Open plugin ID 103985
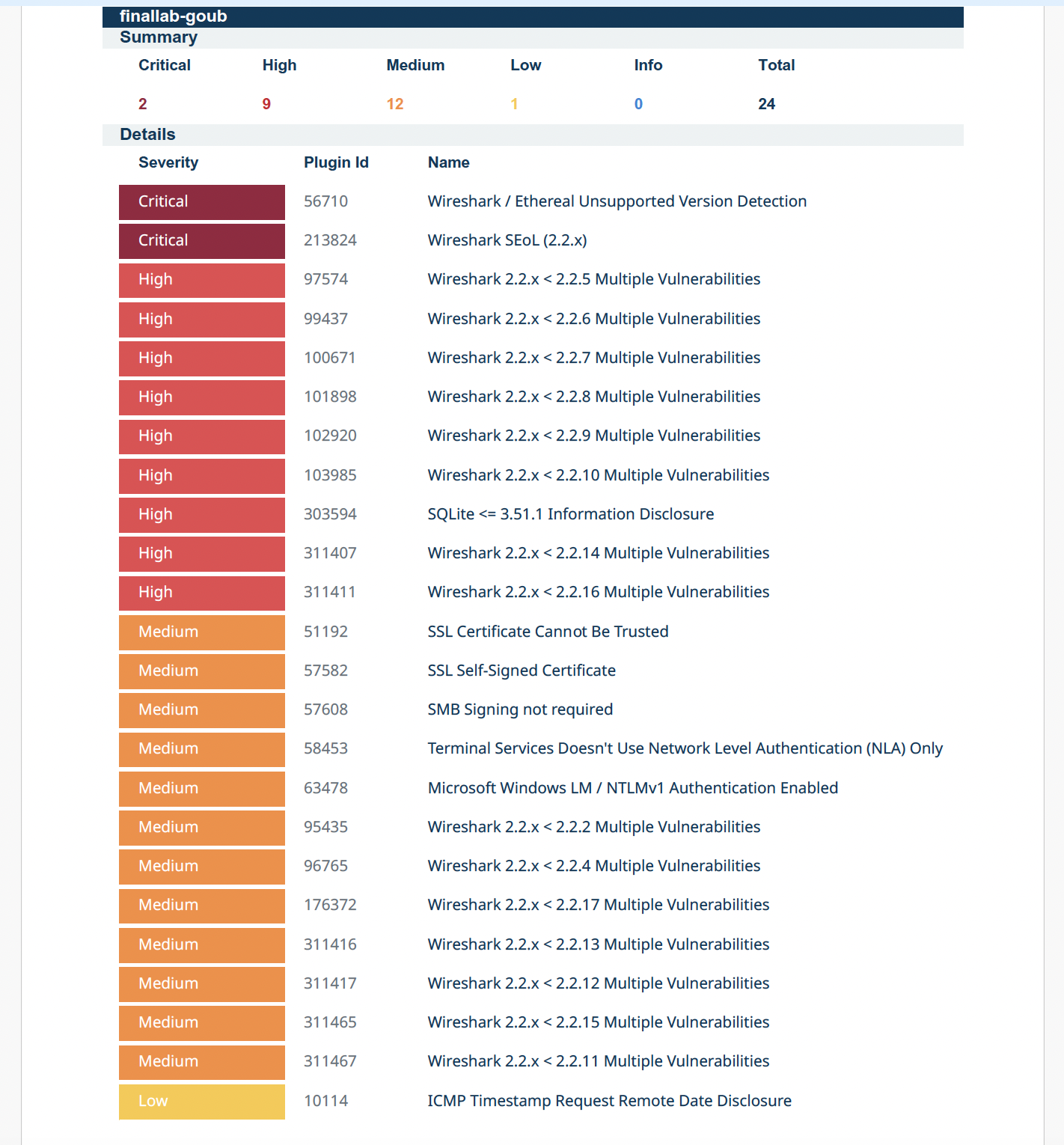The image size is (1064, 1145). 330,475
